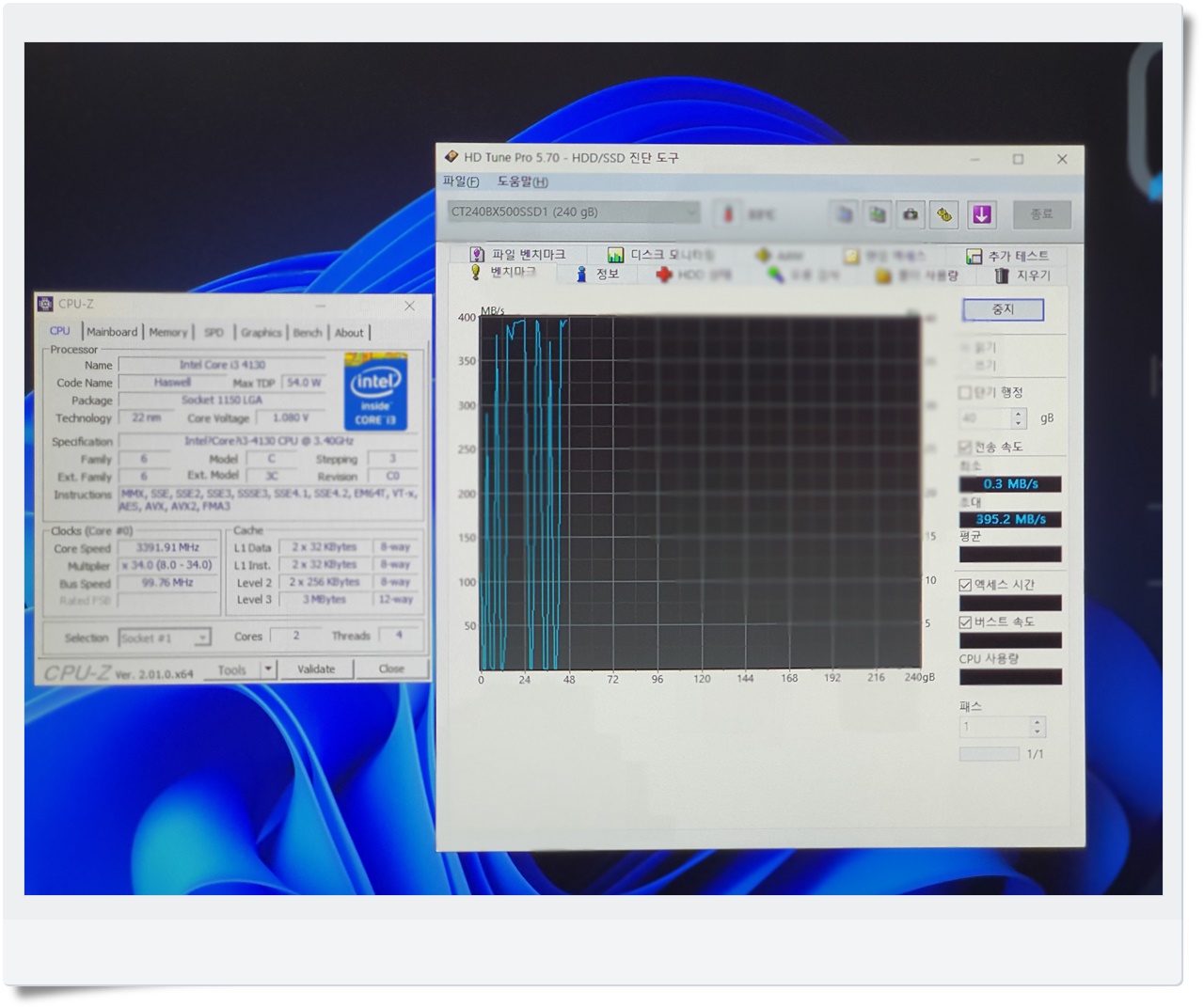Click the 평균 (average) result box
The image size is (1204, 1007).
coord(1010,555)
